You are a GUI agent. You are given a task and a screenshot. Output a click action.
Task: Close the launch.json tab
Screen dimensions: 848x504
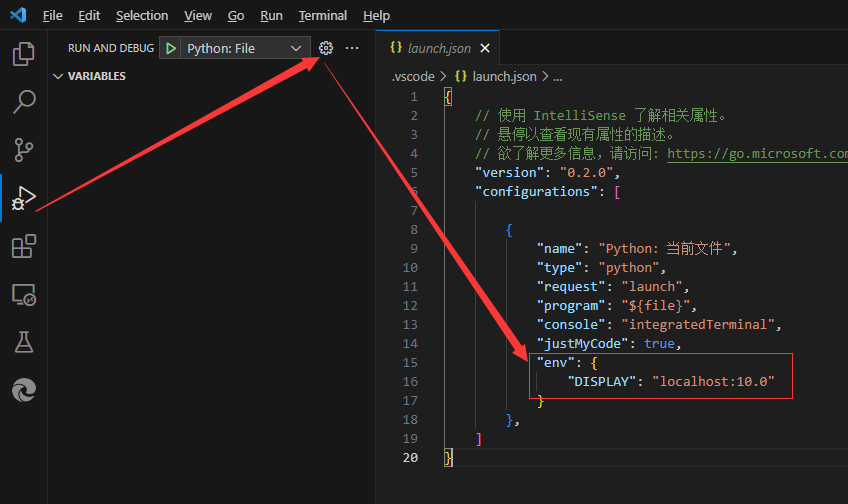pos(485,48)
